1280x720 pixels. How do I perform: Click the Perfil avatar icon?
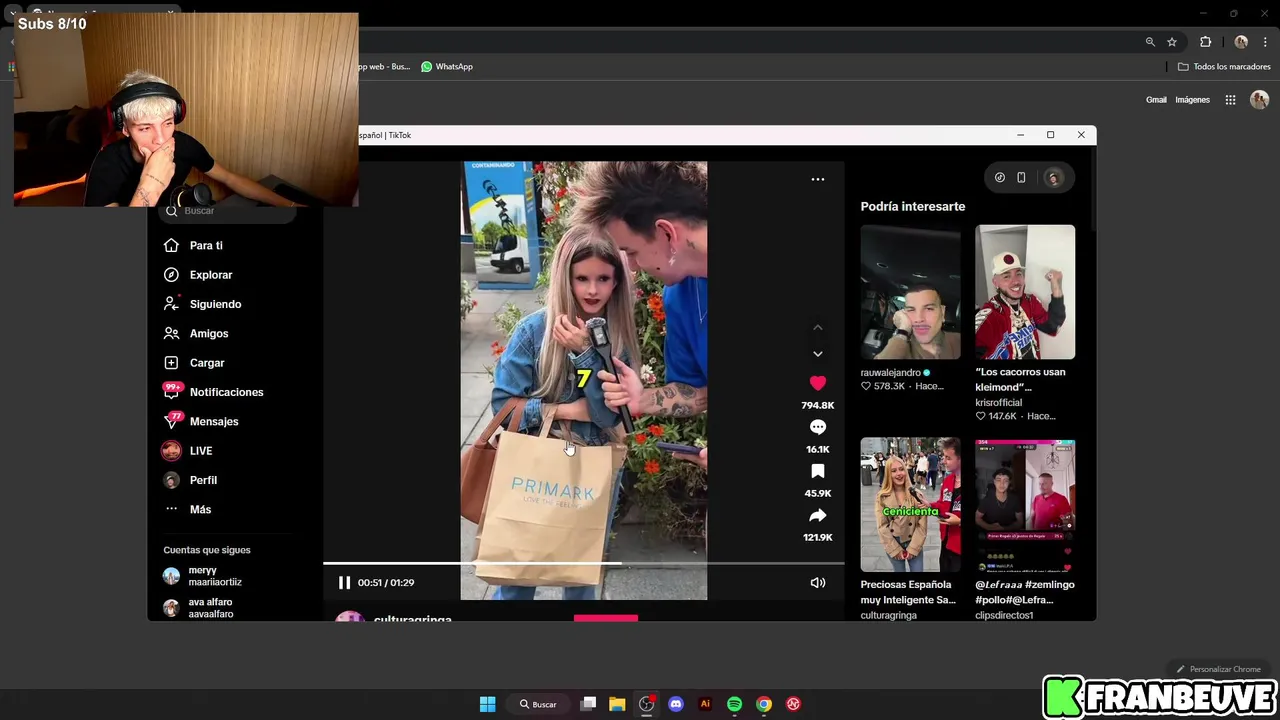click(172, 480)
